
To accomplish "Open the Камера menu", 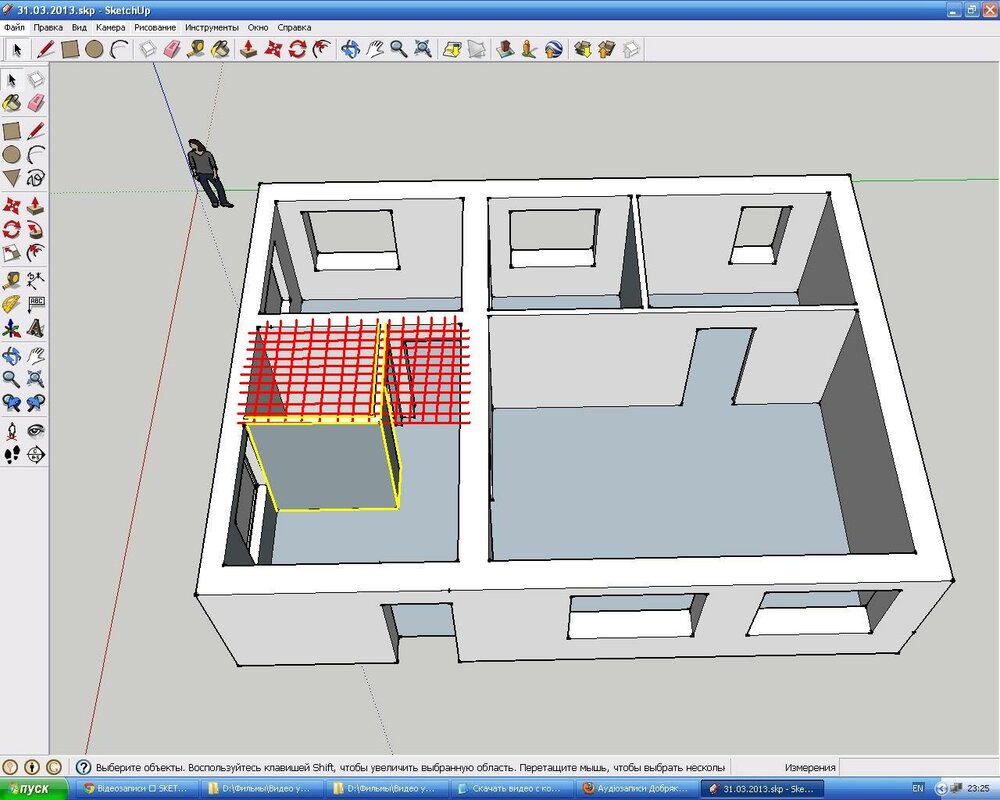I will point(110,27).
